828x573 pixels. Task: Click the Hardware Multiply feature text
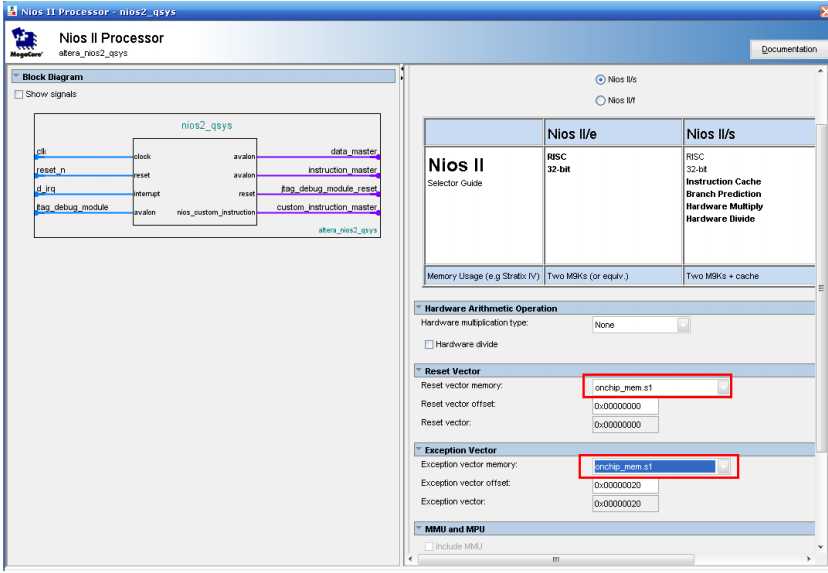(724, 206)
